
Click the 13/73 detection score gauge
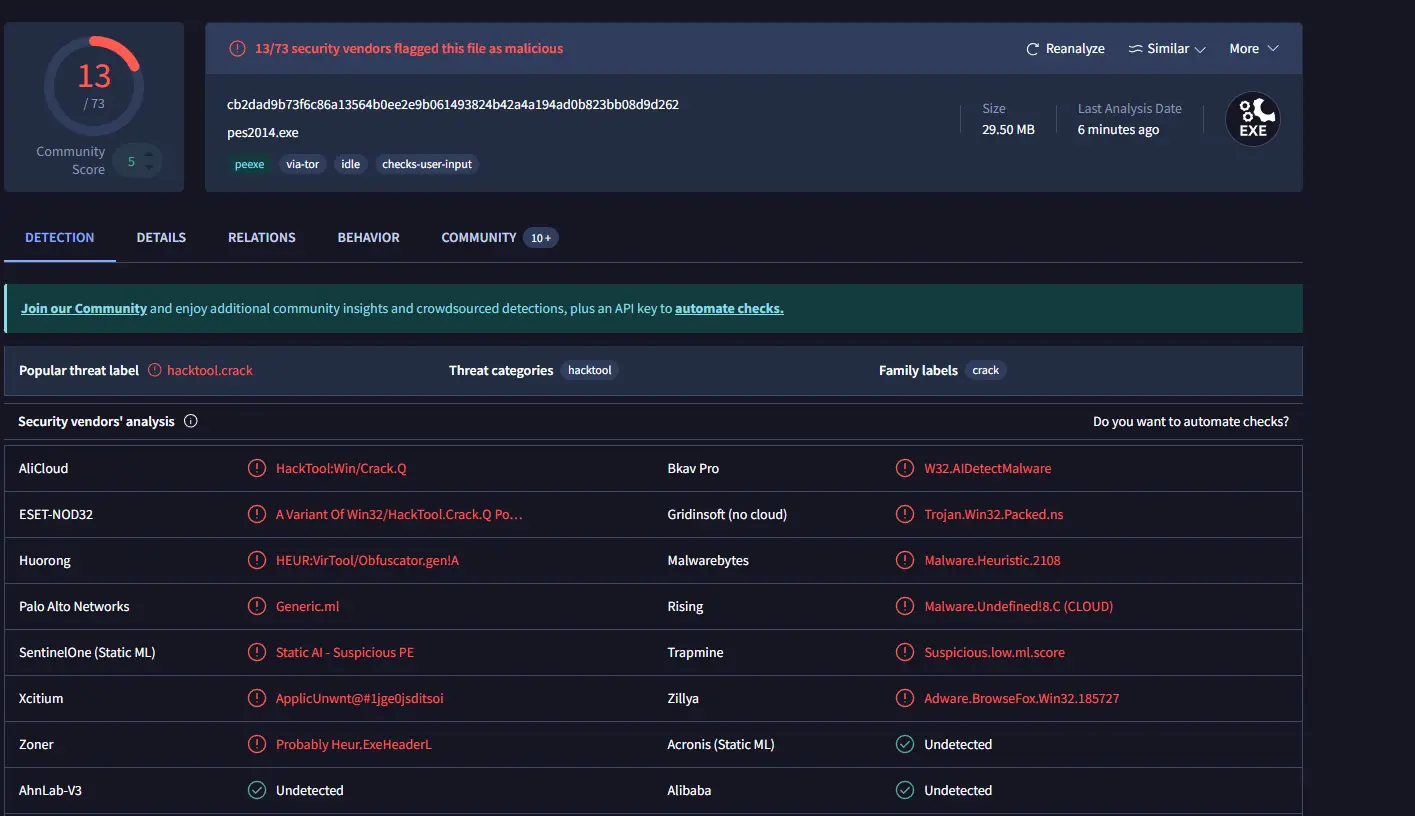pos(94,87)
